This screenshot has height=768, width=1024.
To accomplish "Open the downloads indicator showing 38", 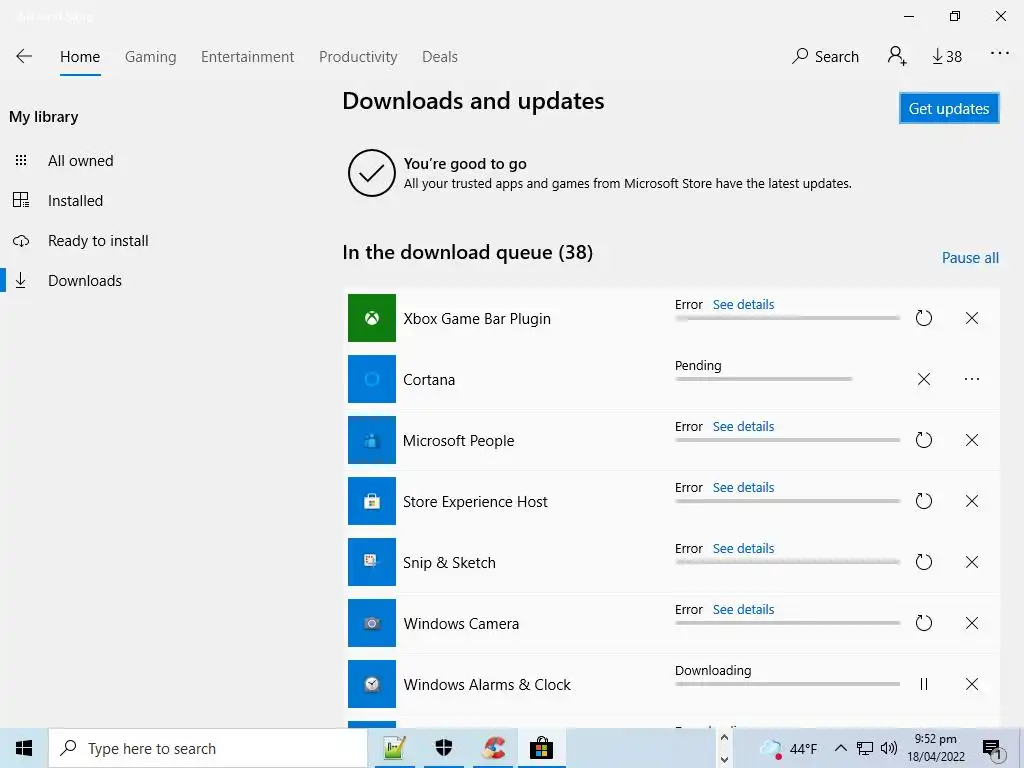I will [947, 57].
